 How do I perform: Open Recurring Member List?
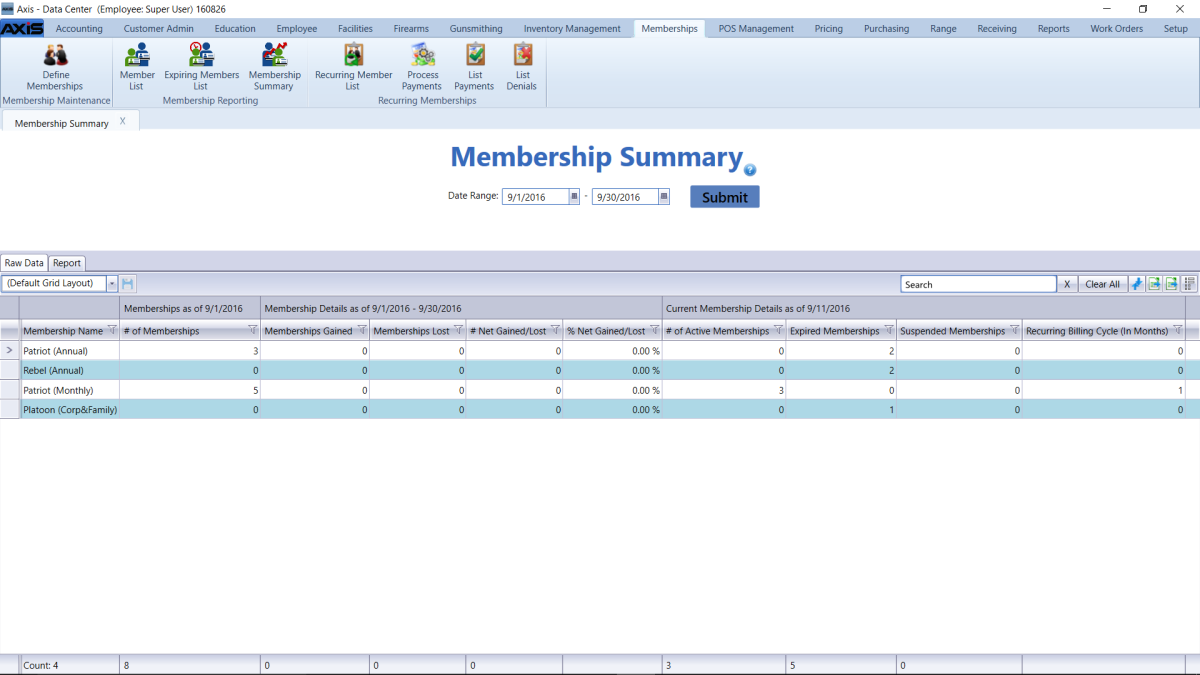pos(353,67)
